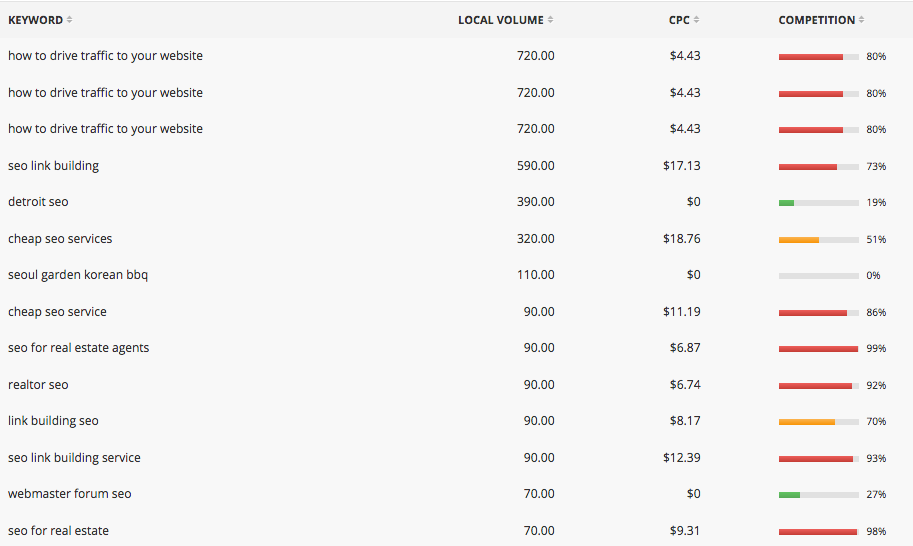Select the COMPETITION column header
This screenshot has width=913, height=546.
(817, 20)
